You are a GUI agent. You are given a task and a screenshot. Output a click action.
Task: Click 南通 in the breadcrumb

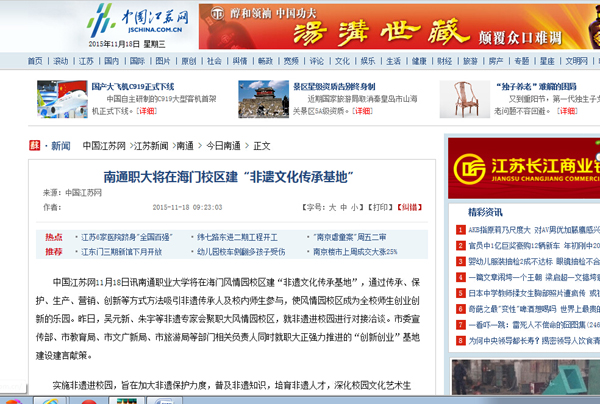pyautogui.click(x=185, y=146)
